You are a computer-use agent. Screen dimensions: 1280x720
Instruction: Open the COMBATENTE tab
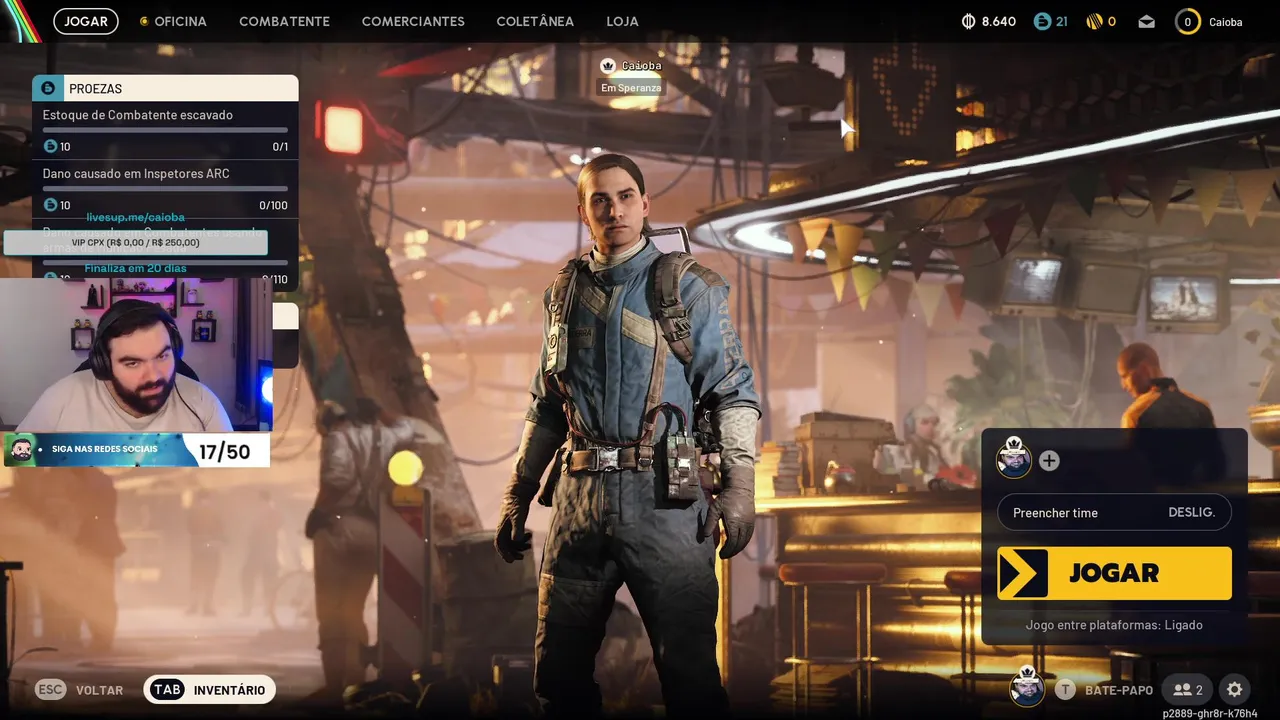(x=284, y=21)
